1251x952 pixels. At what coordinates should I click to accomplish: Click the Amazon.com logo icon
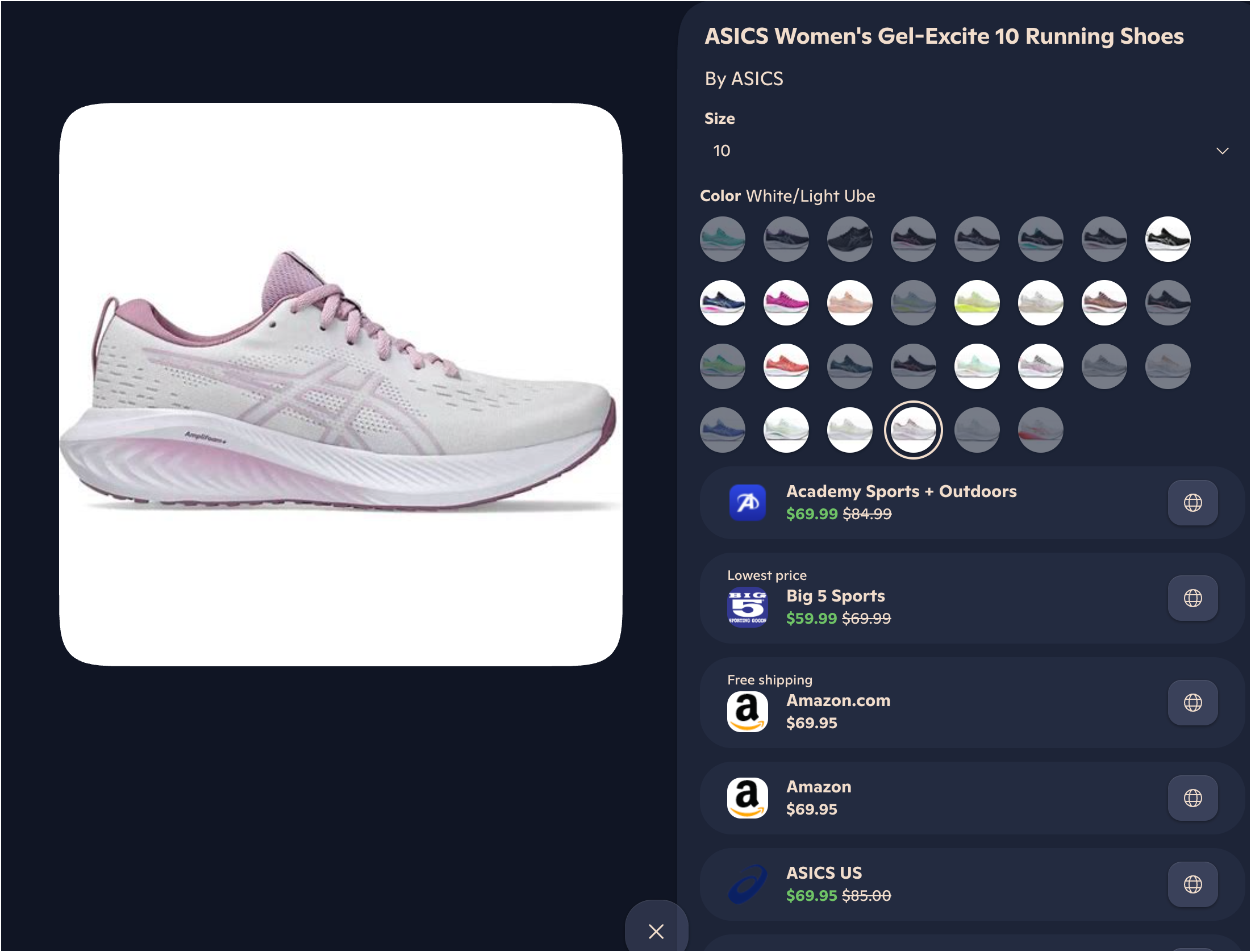[x=747, y=712]
